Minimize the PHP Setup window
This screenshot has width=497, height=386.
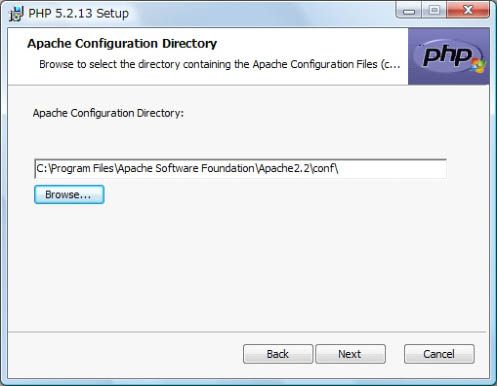(x=409, y=11)
